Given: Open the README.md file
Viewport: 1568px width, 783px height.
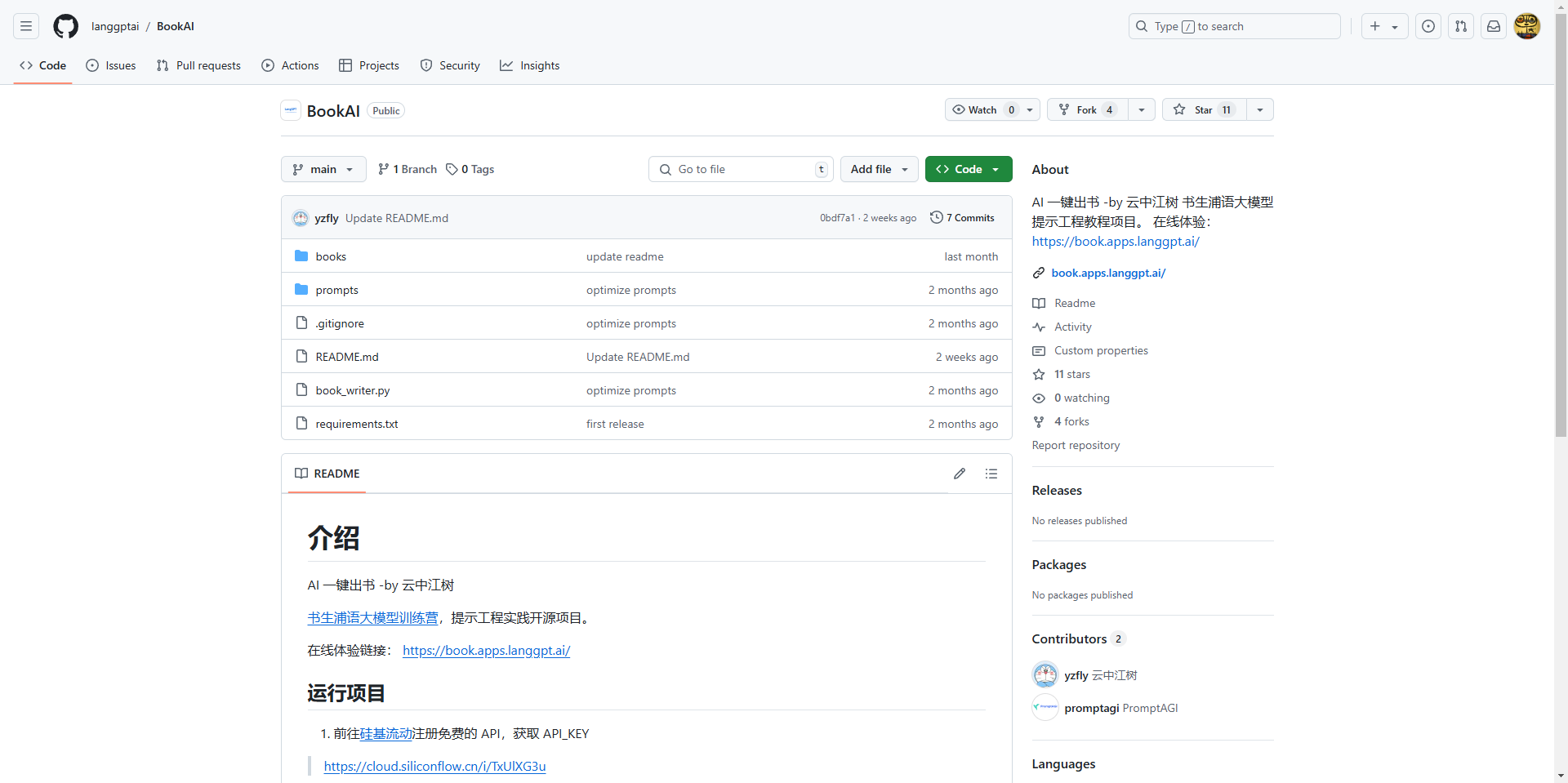Looking at the screenshot, I should (x=347, y=357).
